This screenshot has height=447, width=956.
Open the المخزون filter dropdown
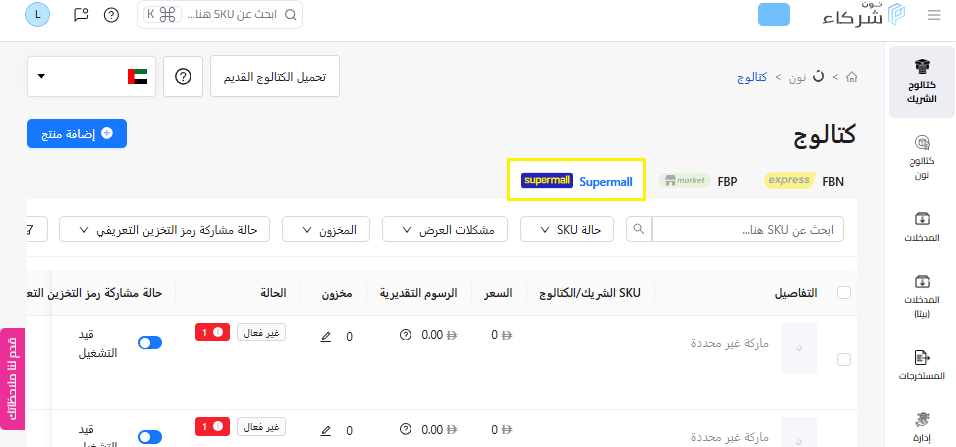326,229
